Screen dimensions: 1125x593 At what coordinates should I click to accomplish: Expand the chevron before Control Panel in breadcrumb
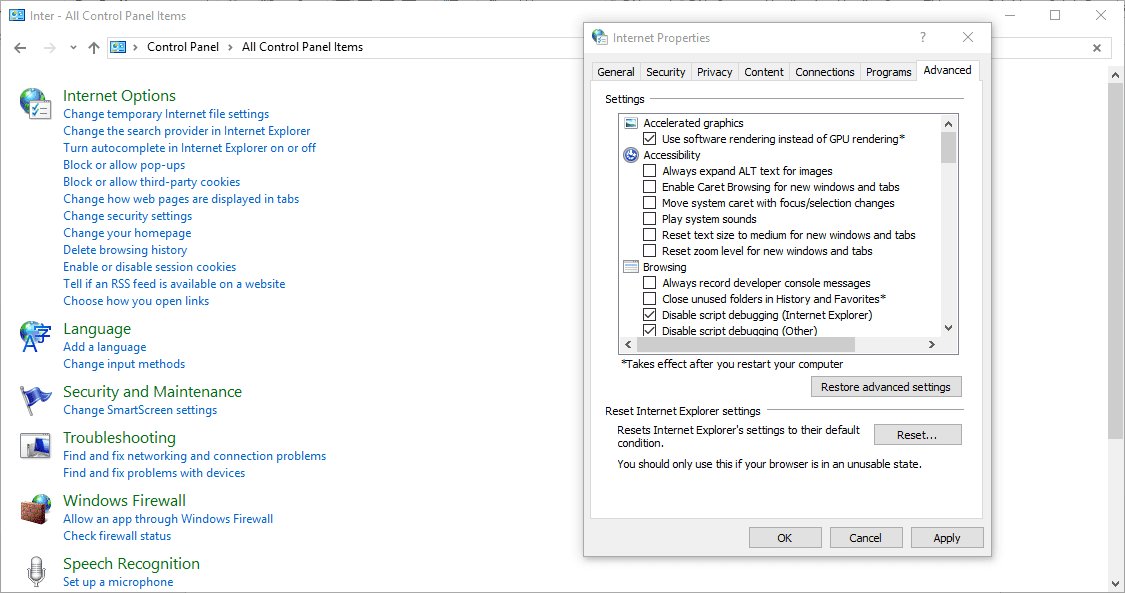tap(135, 47)
